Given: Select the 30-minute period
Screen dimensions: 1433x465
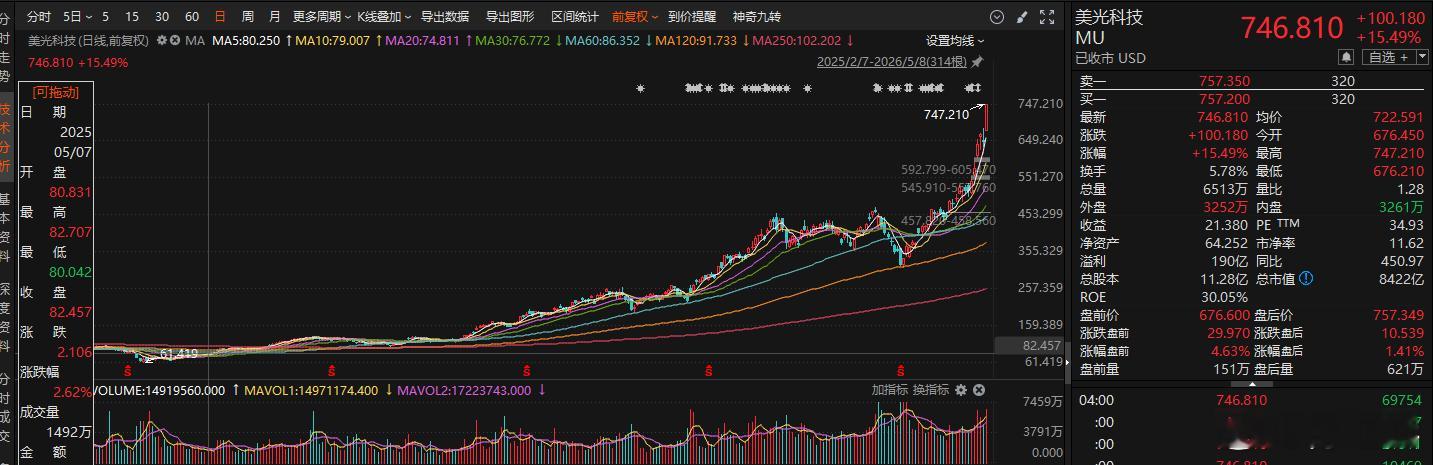Looking at the screenshot, I should point(162,17).
